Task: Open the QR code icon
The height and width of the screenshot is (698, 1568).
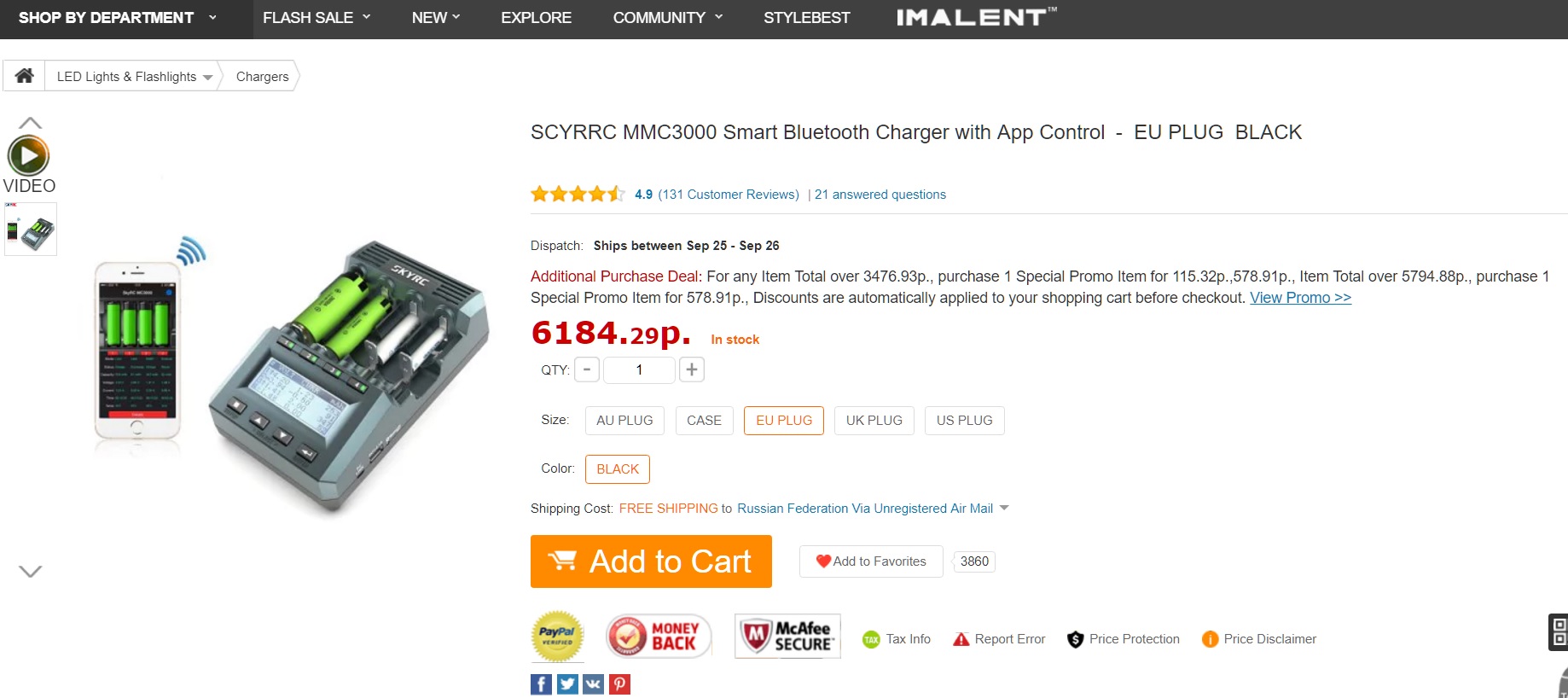Action: 1559,632
